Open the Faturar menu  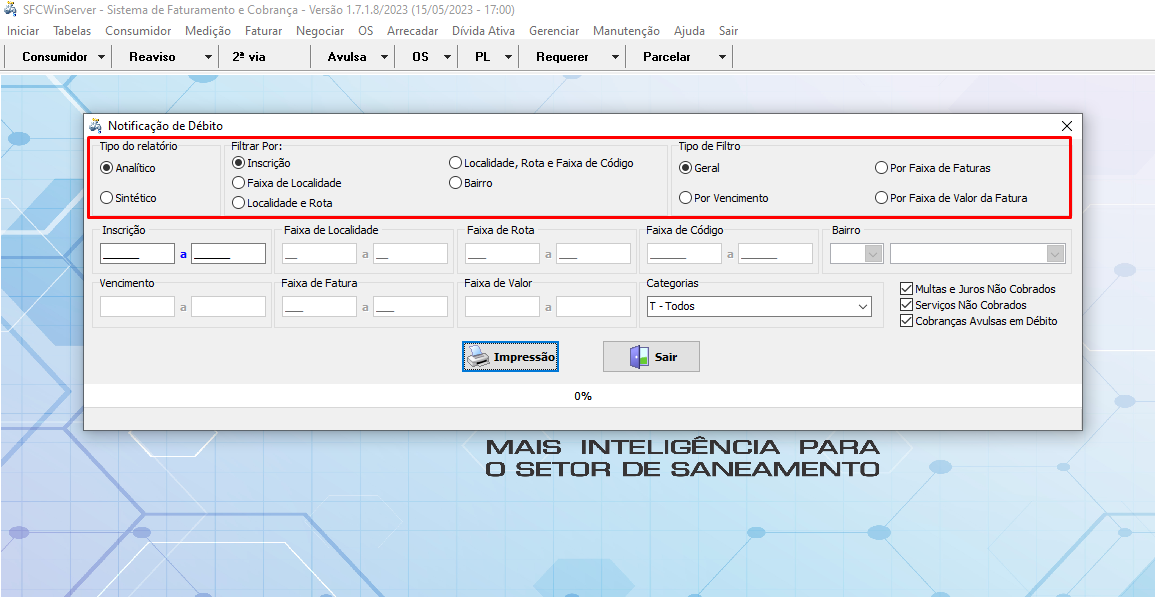[x=263, y=31]
